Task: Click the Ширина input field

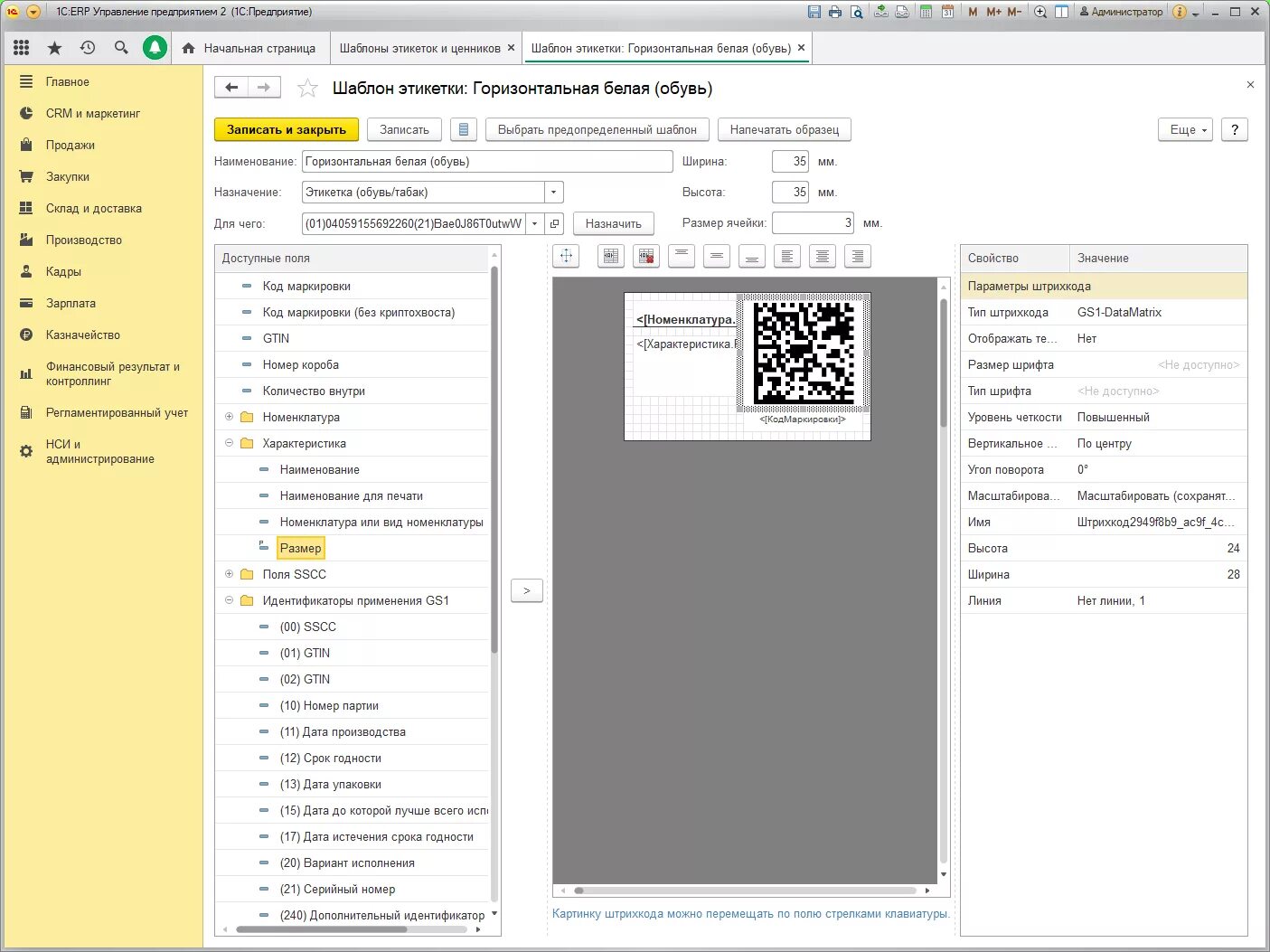Action: (790, 161)
